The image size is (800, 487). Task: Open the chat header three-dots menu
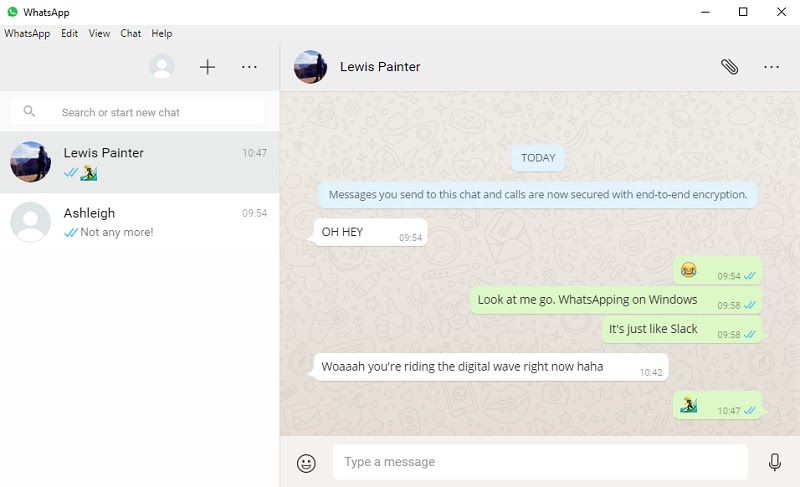coord(771,67)
